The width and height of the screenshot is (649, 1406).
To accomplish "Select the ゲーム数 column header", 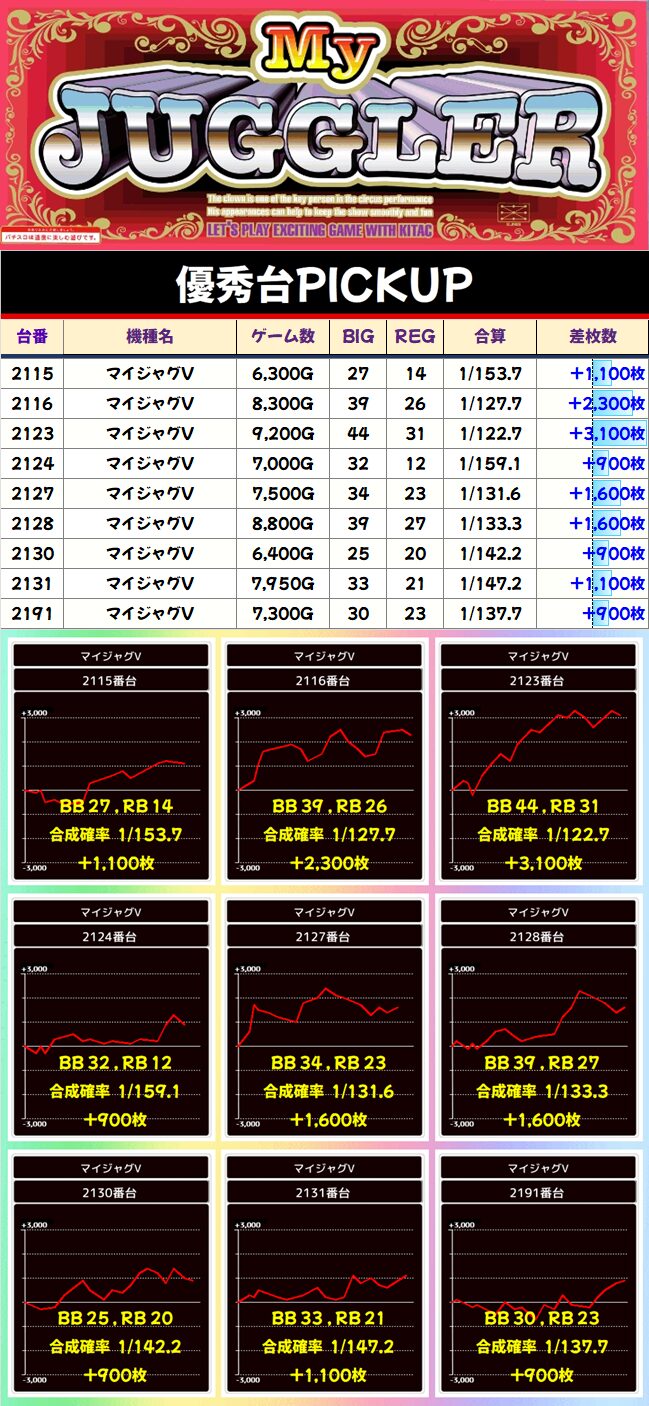I will [x=283, y=337].
